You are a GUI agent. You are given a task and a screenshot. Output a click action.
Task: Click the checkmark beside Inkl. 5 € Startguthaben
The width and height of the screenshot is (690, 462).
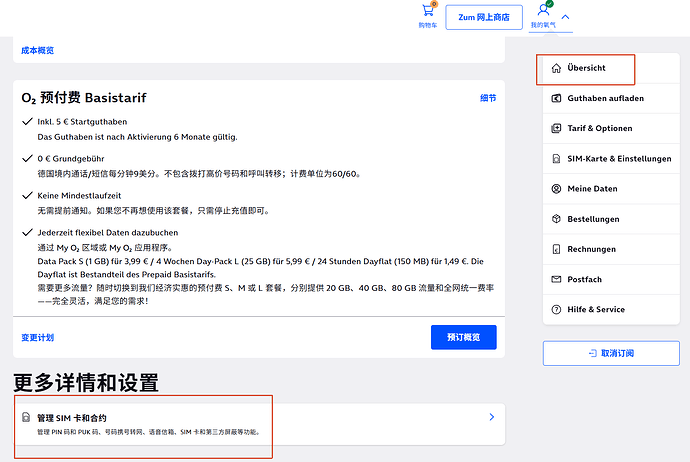click(x=27, y=121)
